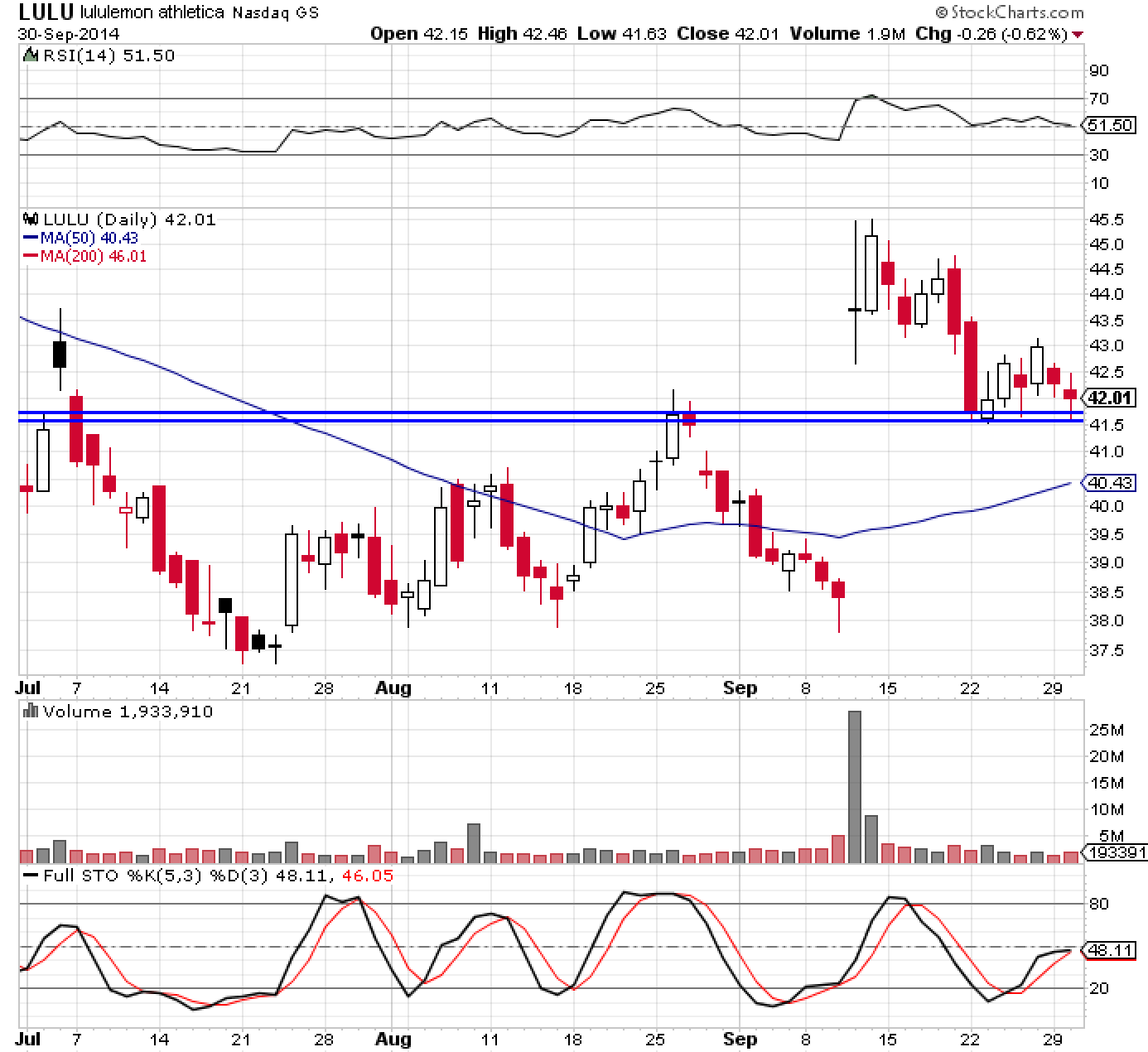Click the StockCharts.com copyright logo

coord(1010,12)
